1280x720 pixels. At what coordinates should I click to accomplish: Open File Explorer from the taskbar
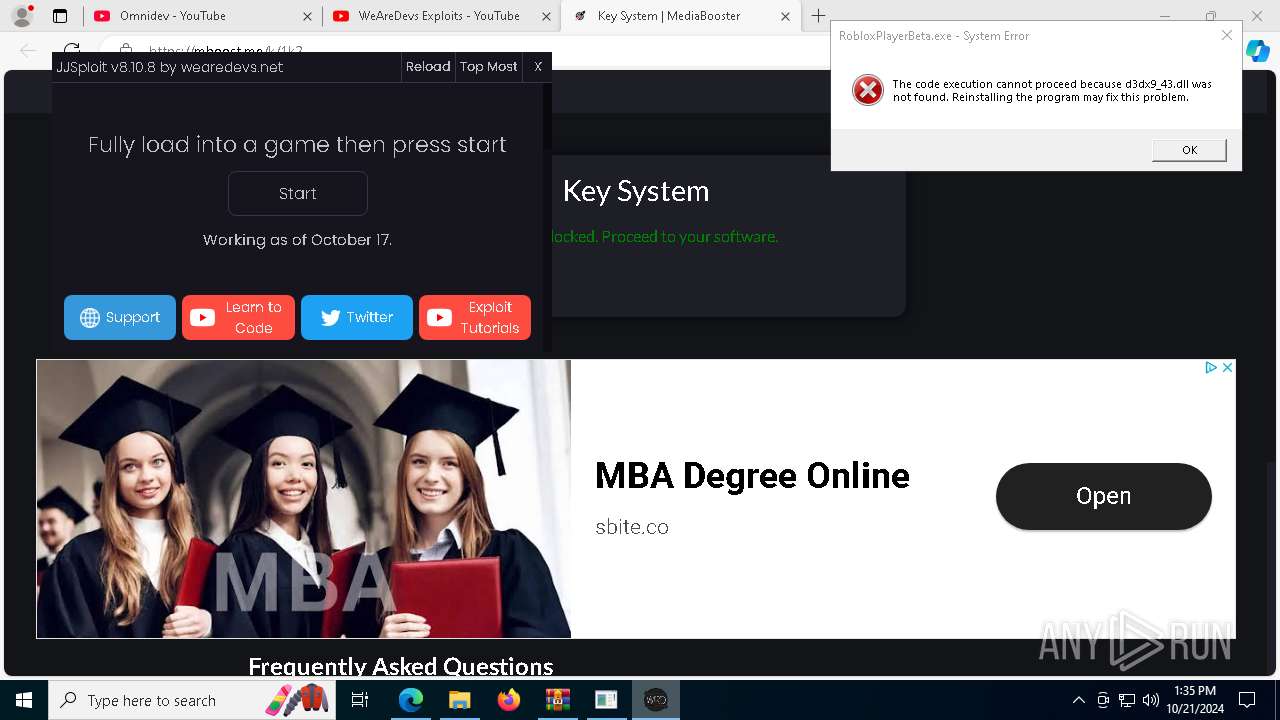click(459, 700)
